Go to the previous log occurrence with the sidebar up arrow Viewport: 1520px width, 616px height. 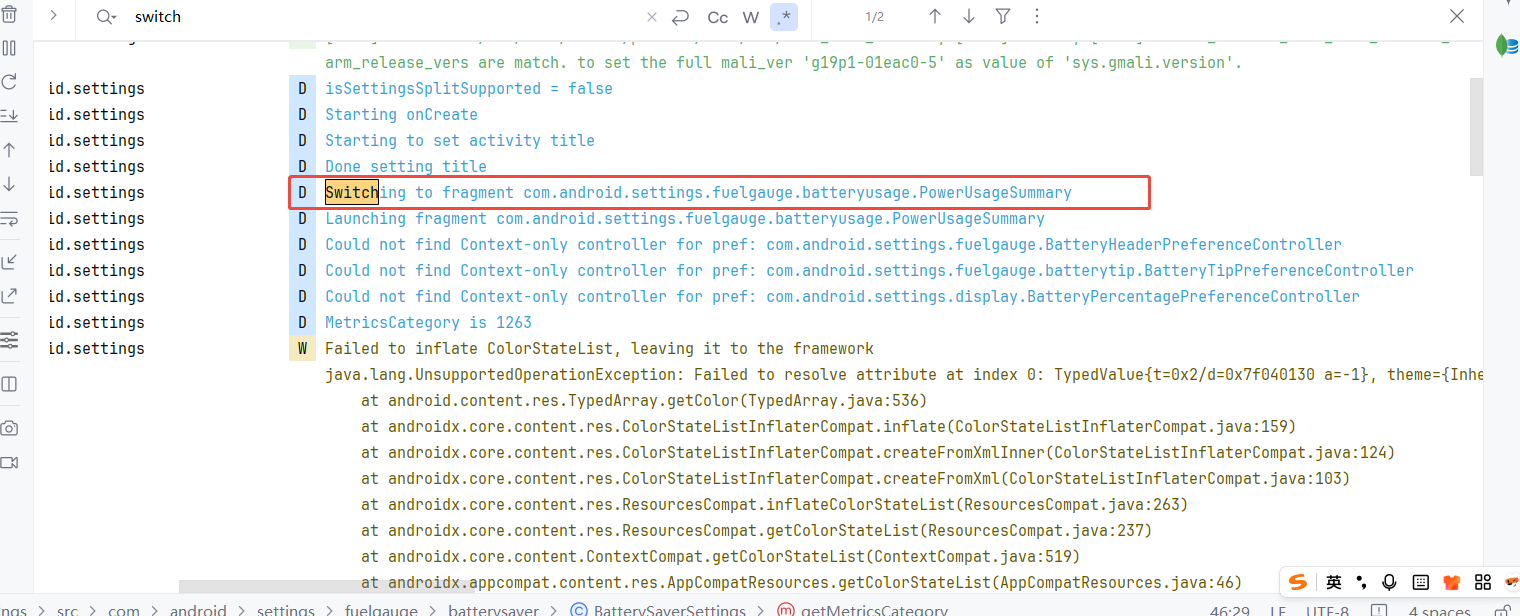(x=9, y=150)
